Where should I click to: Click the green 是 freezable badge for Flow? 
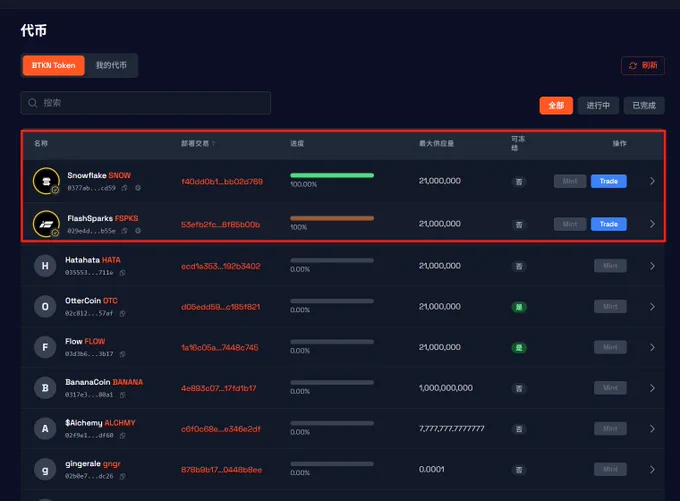519,348
